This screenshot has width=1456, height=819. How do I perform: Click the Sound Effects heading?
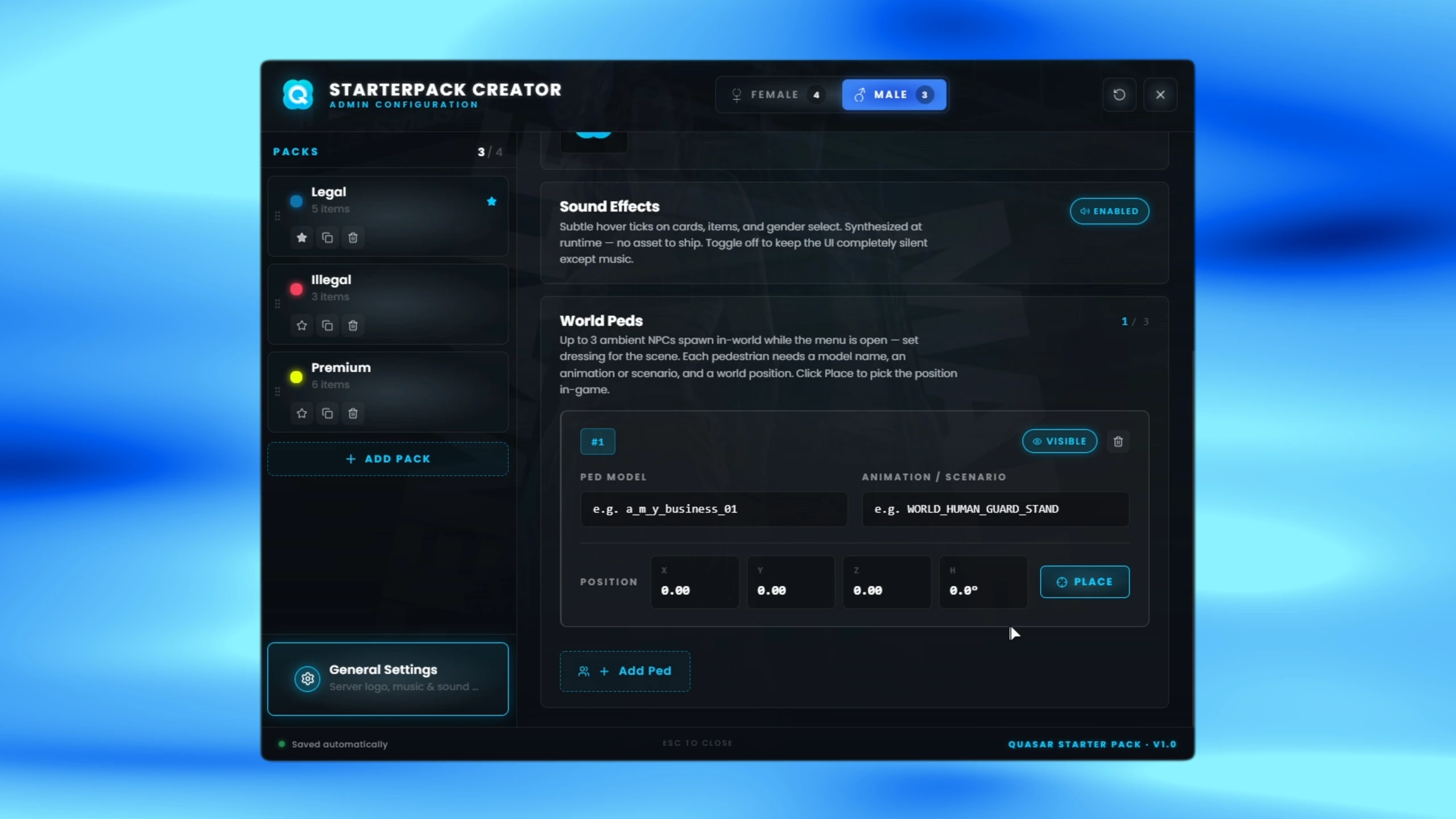tap(609, 206)
